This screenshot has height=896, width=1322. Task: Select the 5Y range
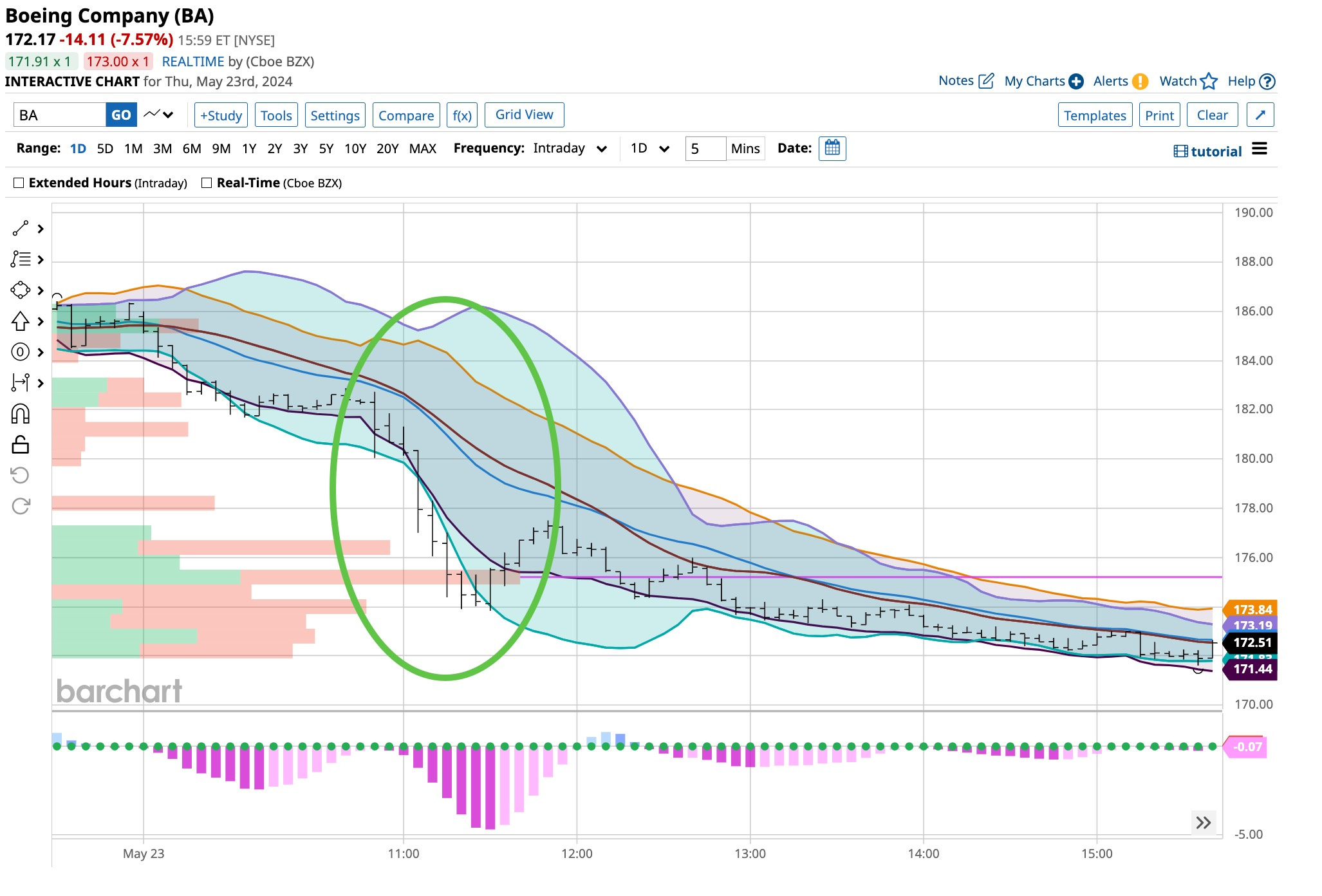[x=326, y=149]
